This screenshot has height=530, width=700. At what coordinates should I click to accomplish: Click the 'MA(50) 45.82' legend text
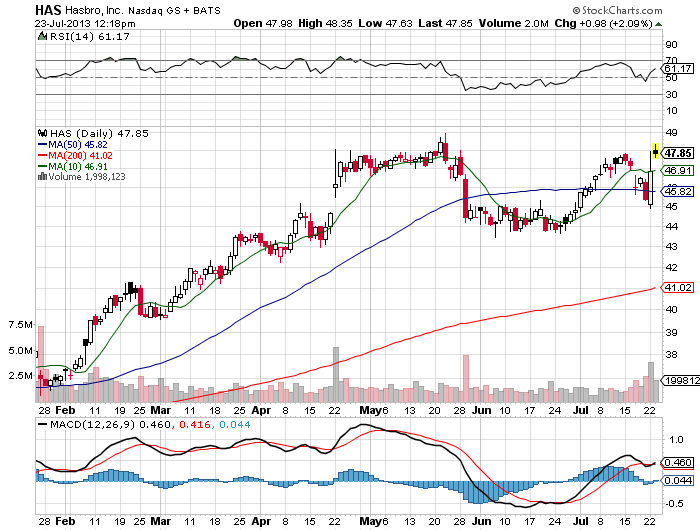(78, 145)
